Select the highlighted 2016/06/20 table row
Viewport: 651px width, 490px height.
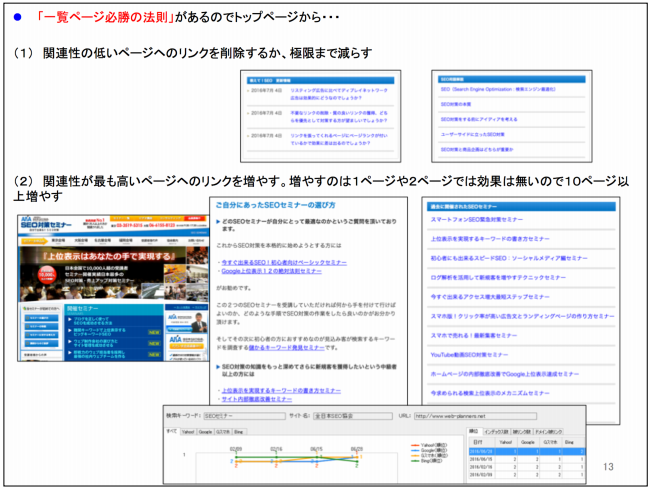coord(527,451)
